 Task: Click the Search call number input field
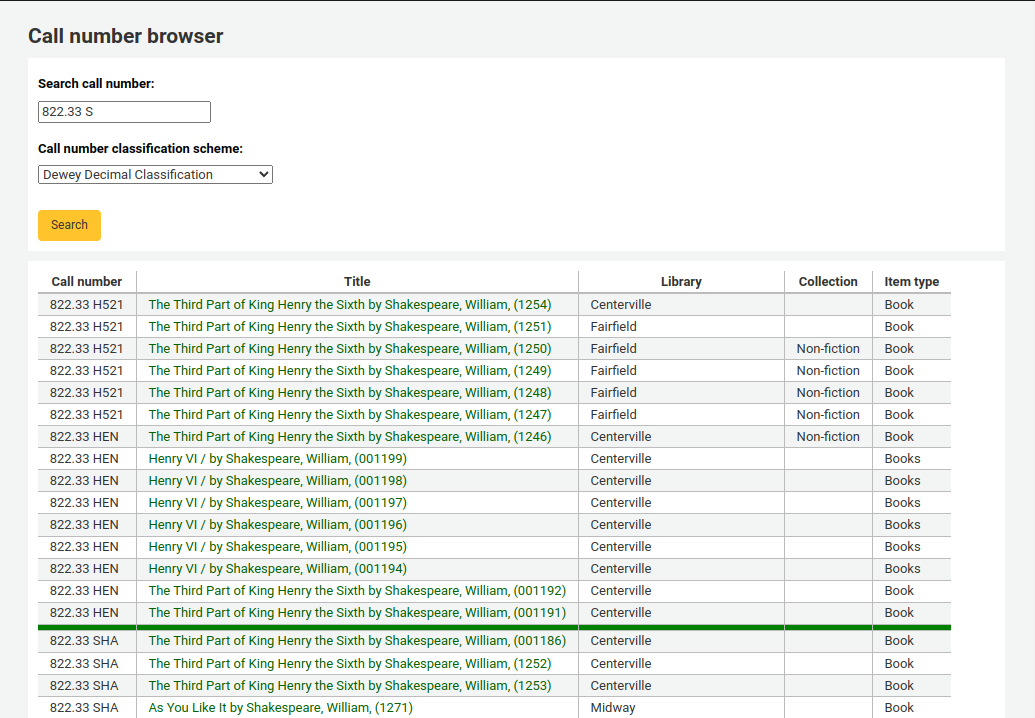[124, 112]
